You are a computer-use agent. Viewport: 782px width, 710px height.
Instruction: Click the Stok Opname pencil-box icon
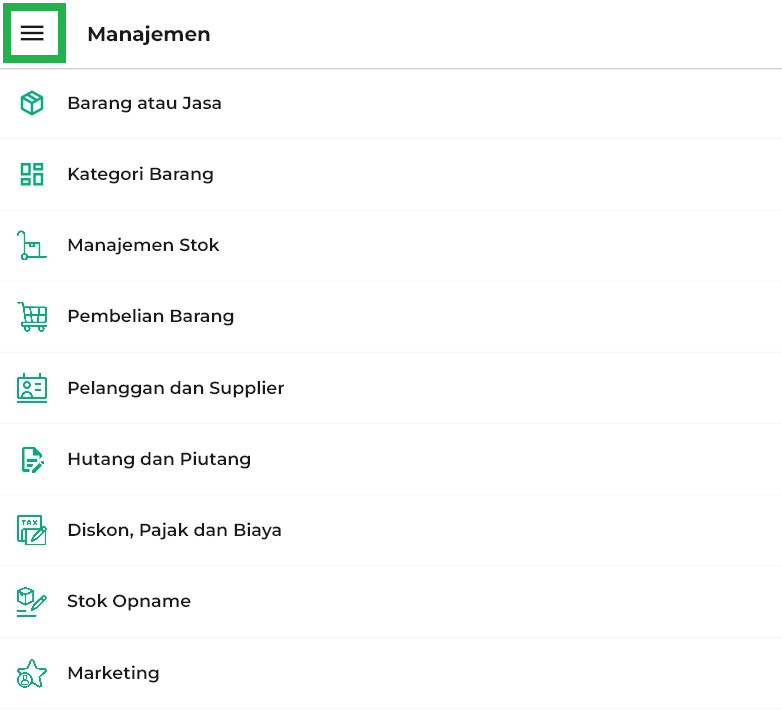click(32, 601)
